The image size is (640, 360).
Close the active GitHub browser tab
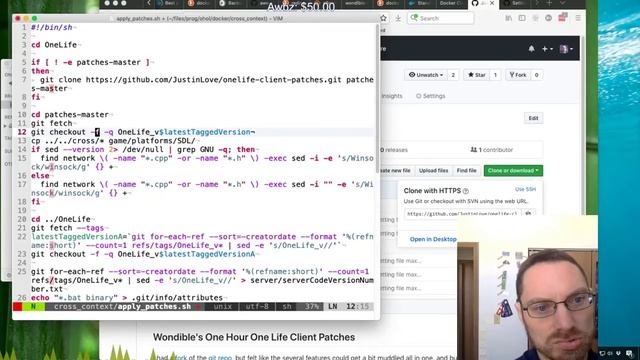(x=492, y=3)
